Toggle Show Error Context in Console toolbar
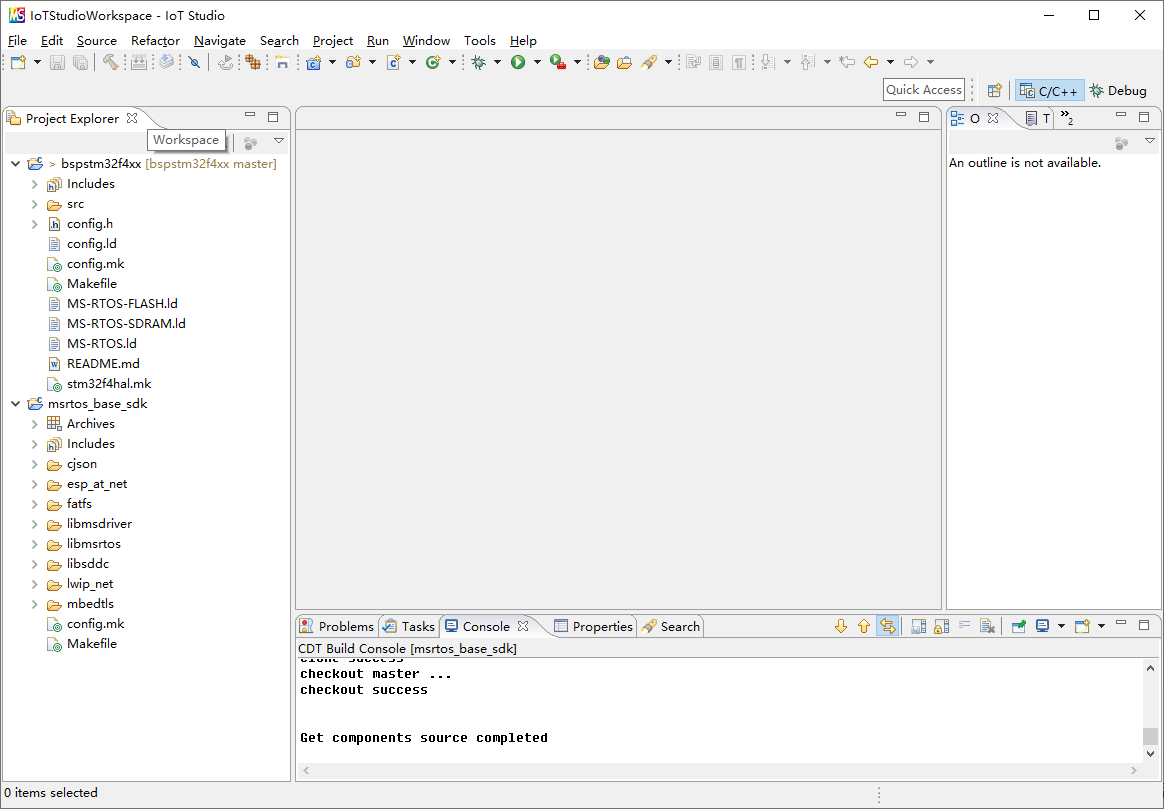The width and height of the screenshot is (1164, 809). [x=887, y=626]
